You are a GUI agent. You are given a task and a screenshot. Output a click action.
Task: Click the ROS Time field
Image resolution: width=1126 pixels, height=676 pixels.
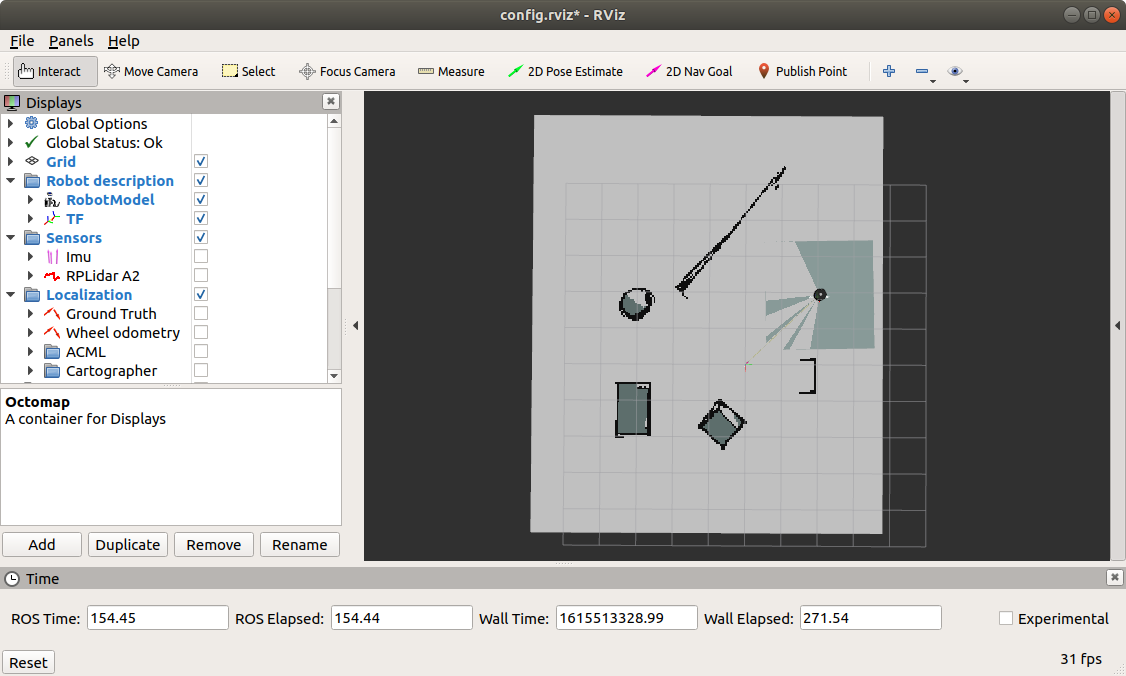click(x=158, y=618)
